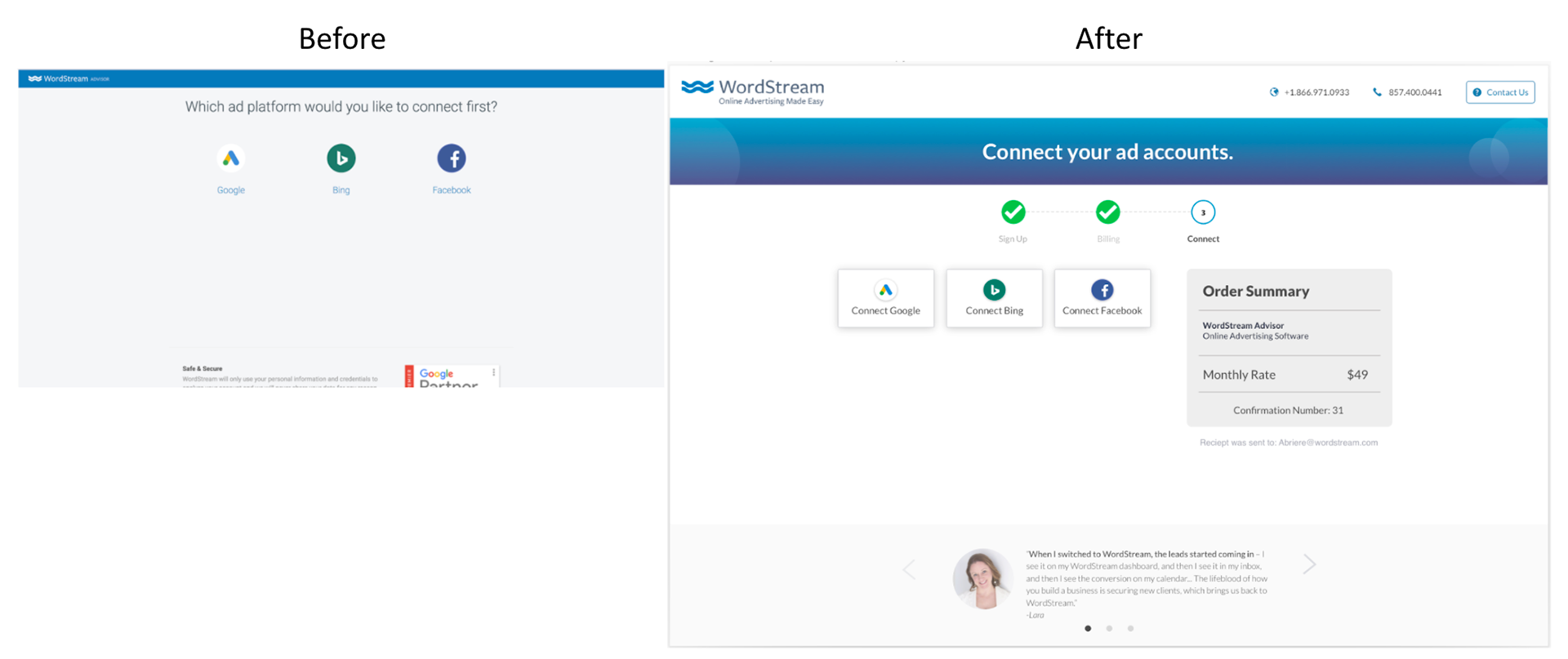Click the Billing step checkmark
Screen dimensions: 1568x659
tap(1108, 212)
